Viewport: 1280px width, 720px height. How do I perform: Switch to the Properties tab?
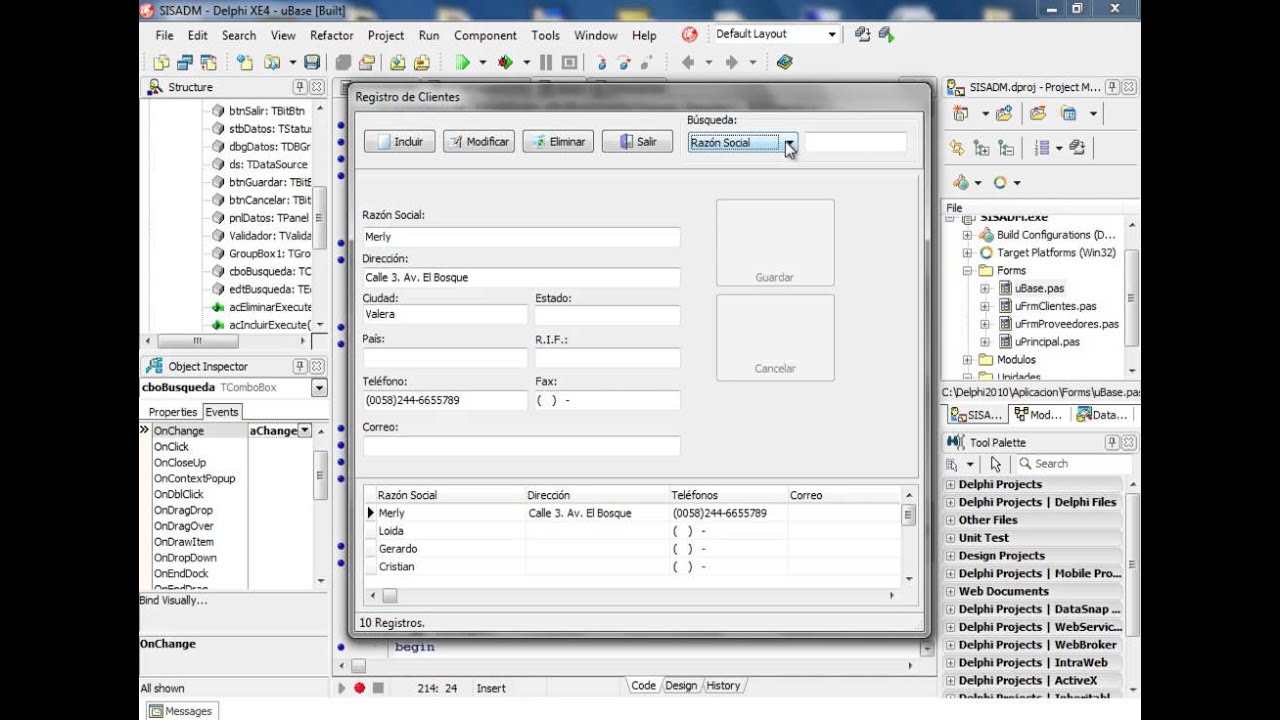coord(173,412)
